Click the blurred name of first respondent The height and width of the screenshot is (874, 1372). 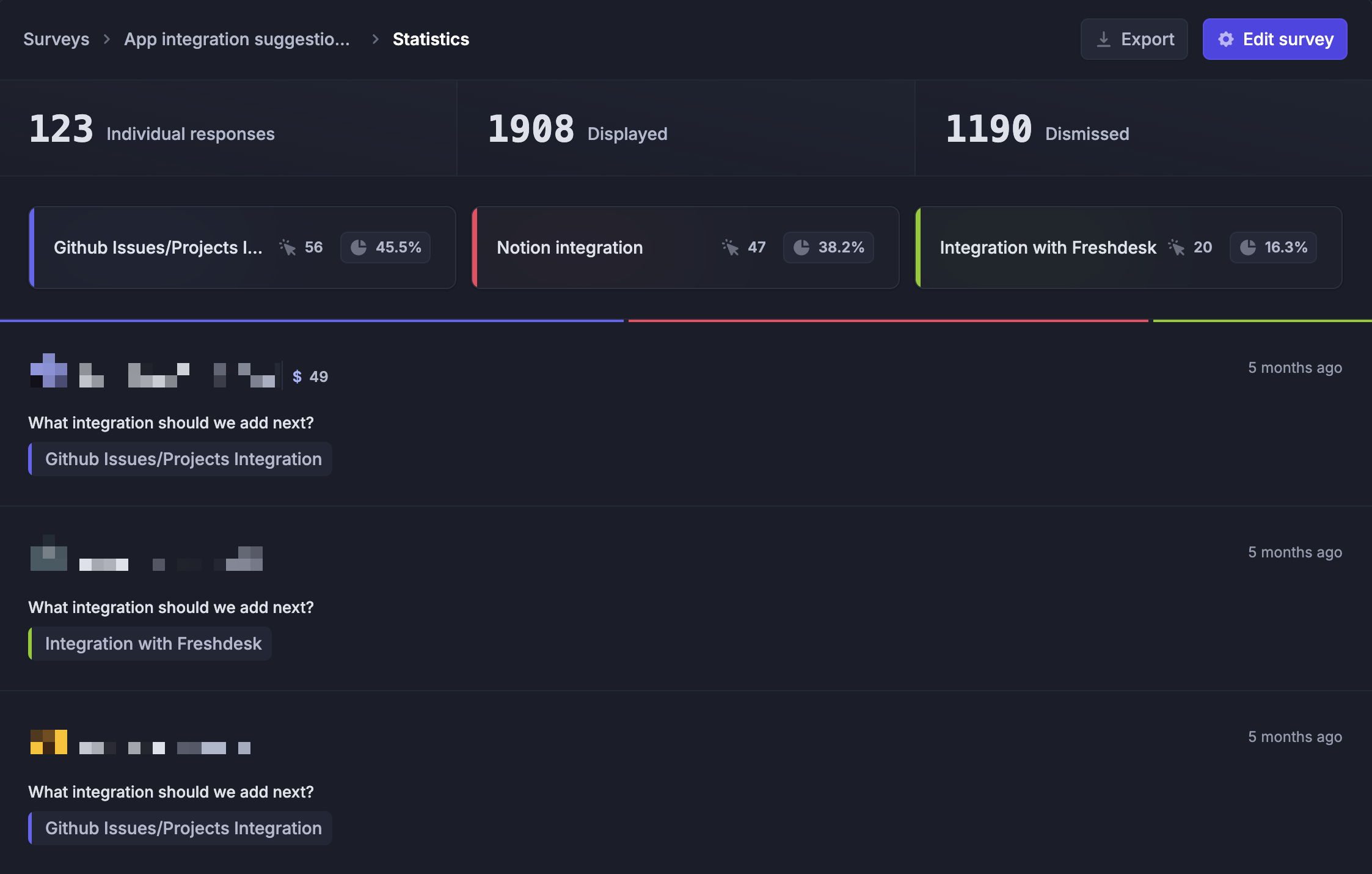tap(177, 375)
